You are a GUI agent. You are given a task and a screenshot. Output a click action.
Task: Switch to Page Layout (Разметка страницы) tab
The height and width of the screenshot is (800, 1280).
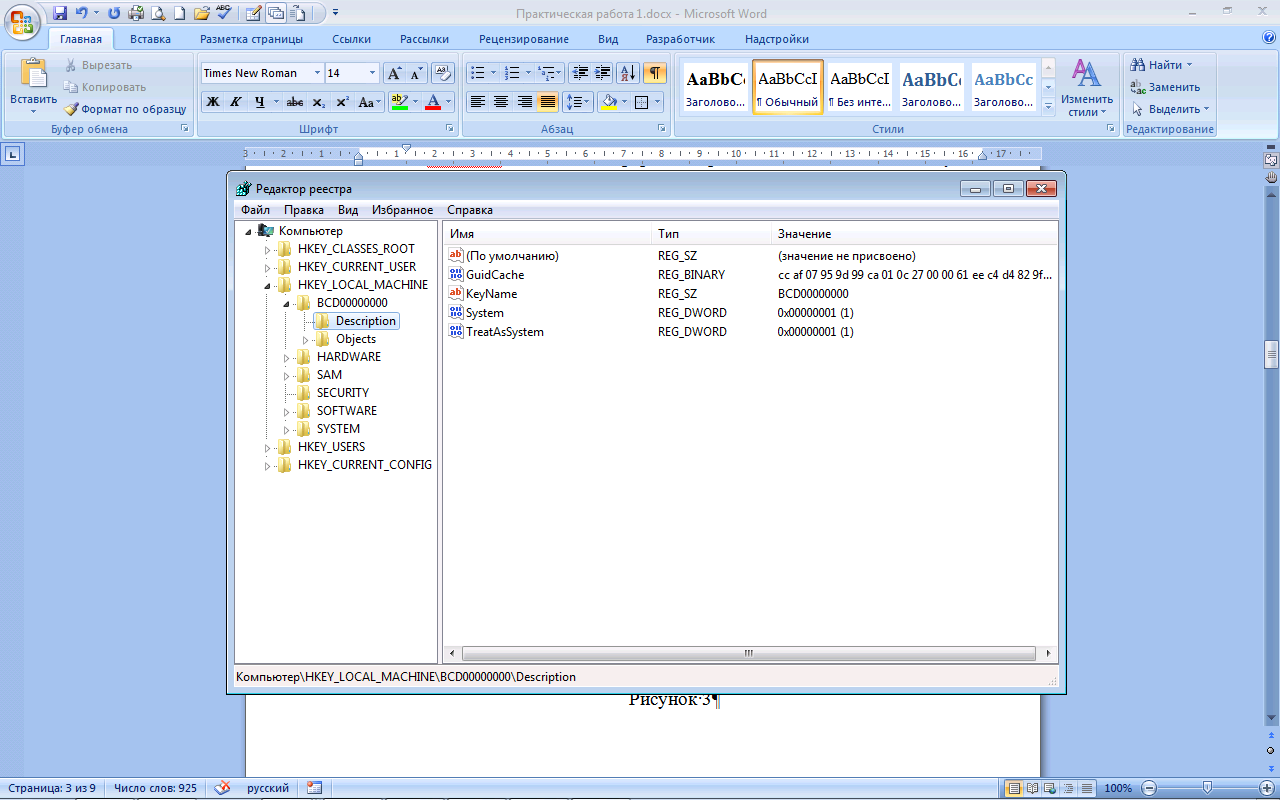pos(251,39)
